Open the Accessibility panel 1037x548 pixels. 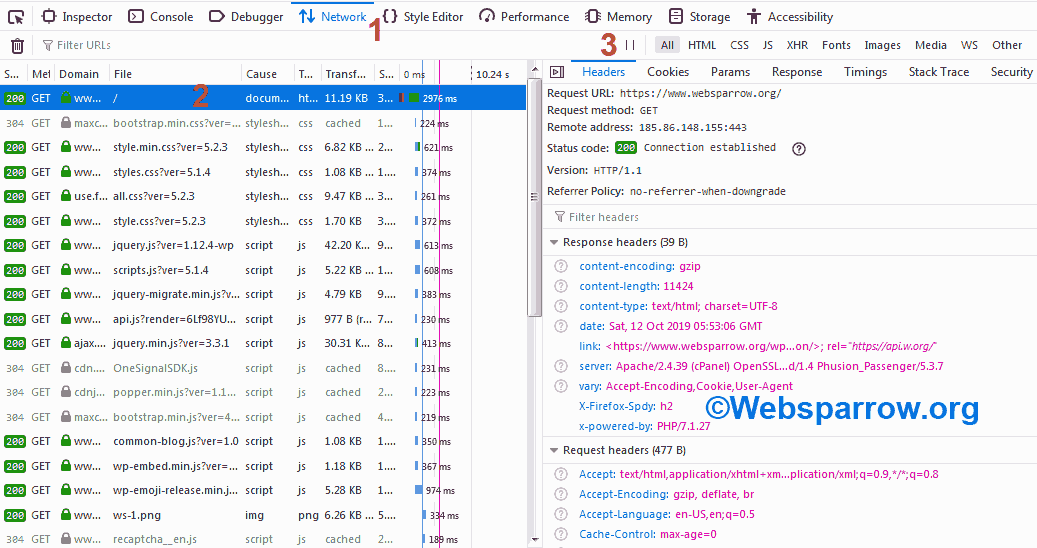pos(789,17)
